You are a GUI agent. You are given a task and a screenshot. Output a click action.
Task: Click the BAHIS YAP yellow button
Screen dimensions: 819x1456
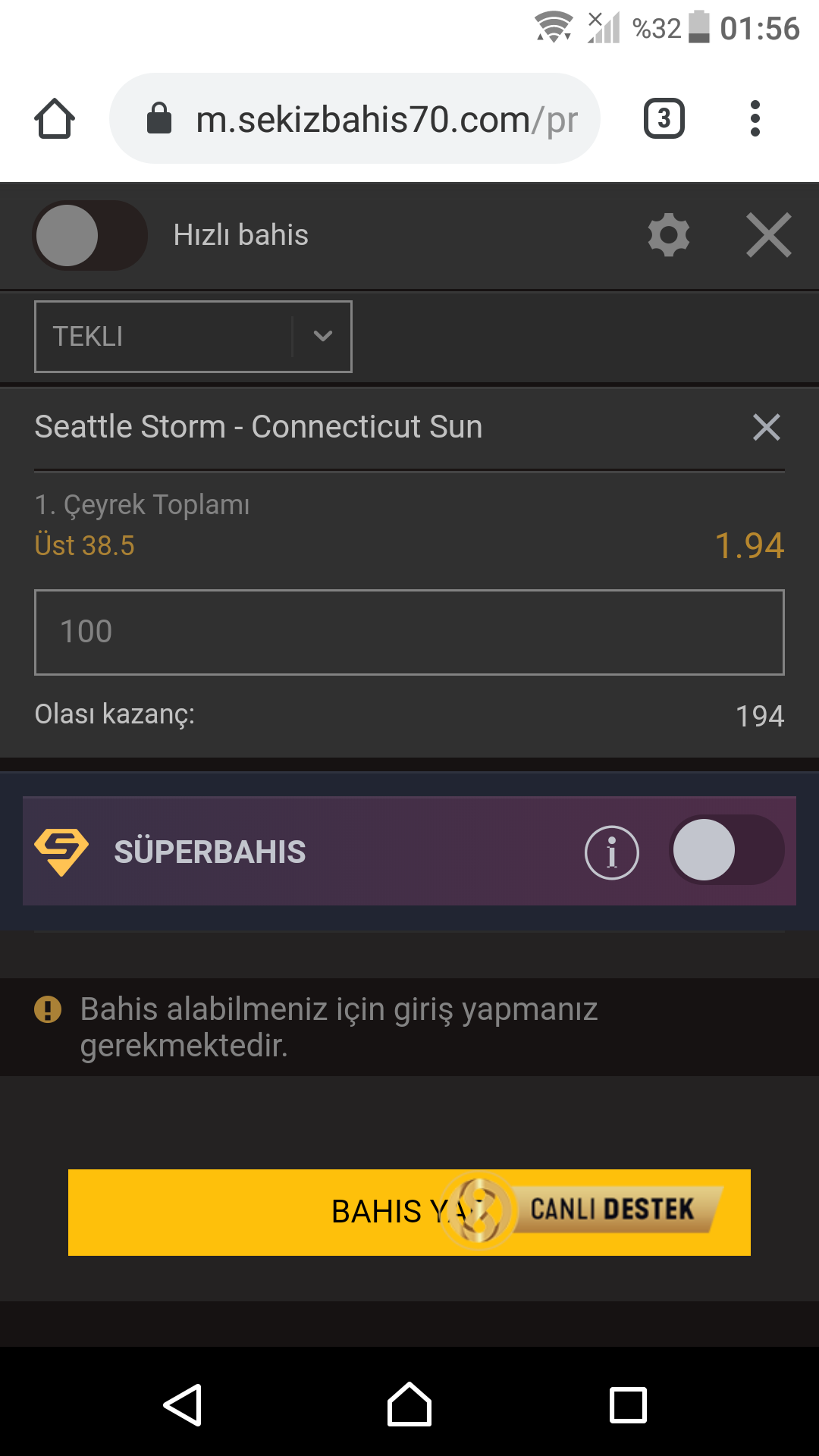409,1213
